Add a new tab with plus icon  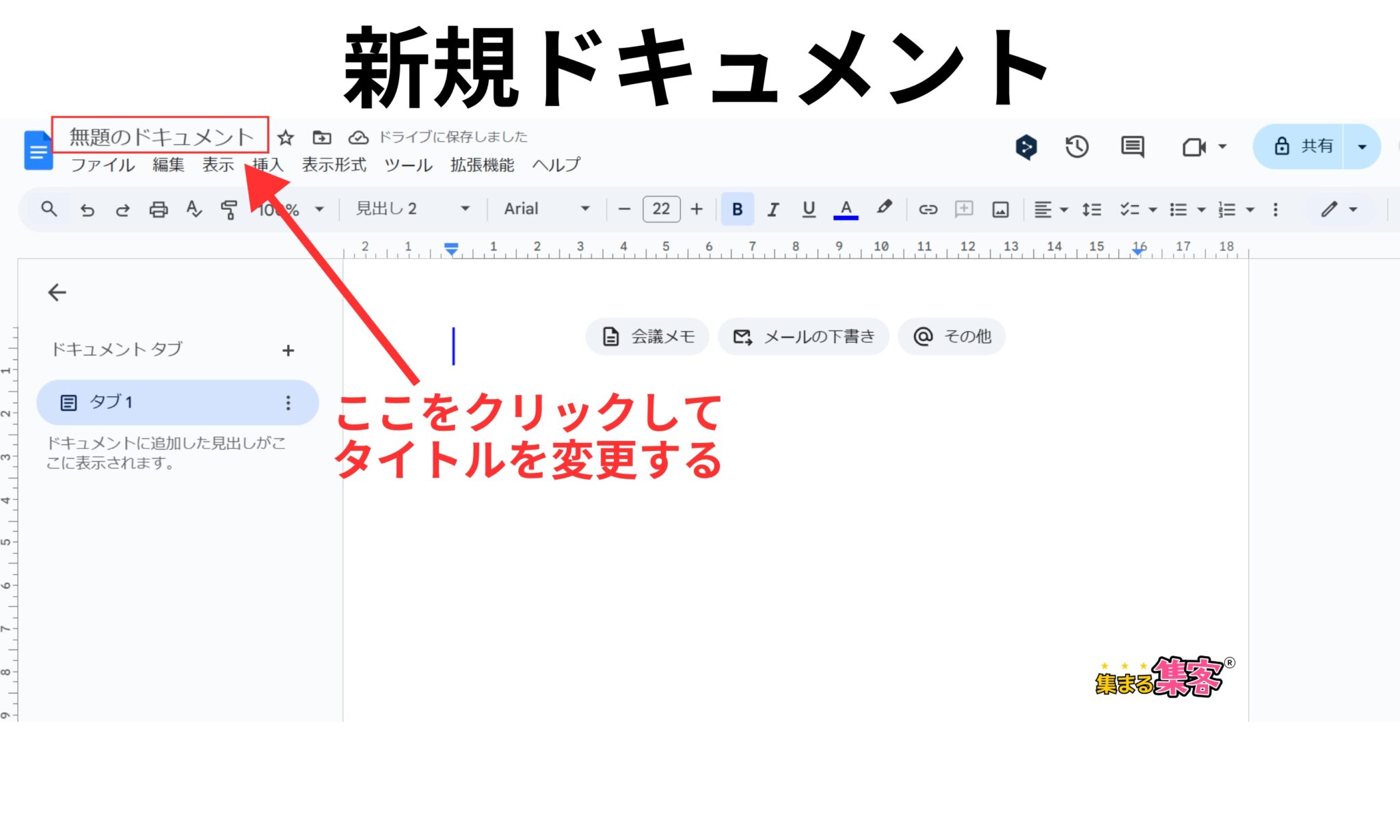click(x=288, y=351)
